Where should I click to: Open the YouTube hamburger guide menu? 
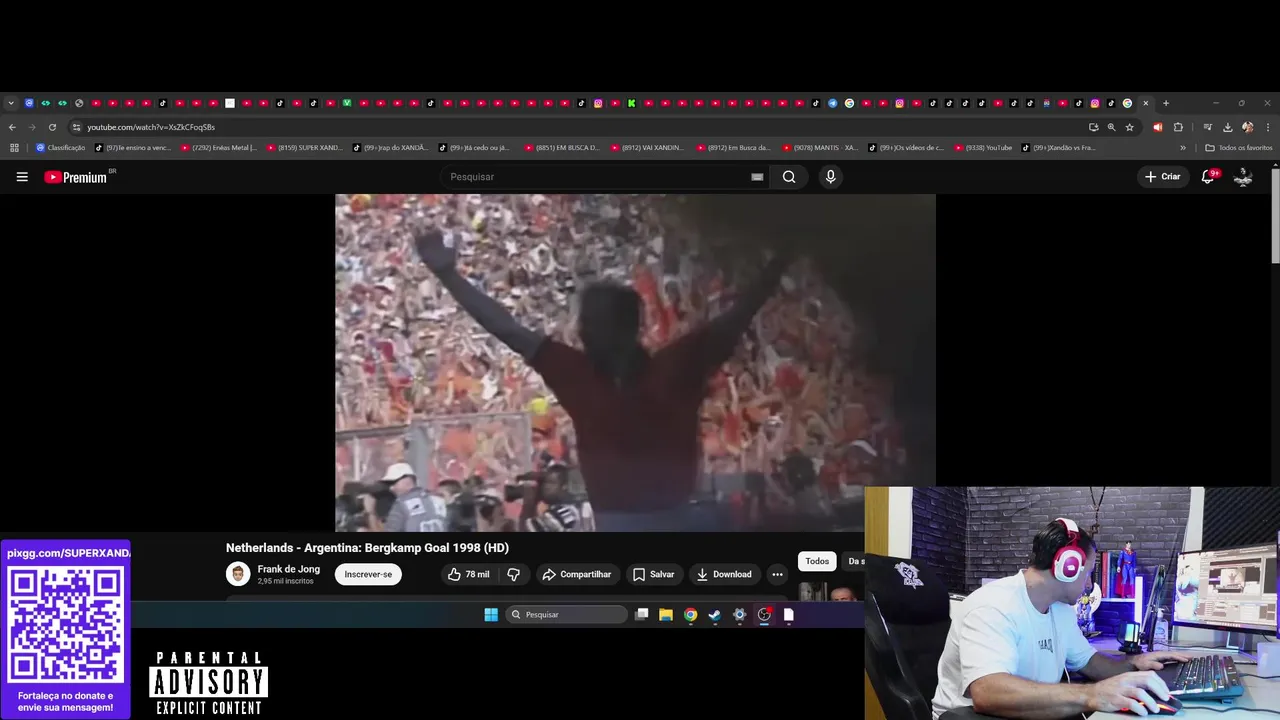pyautogui.click(x=22, y=177)
